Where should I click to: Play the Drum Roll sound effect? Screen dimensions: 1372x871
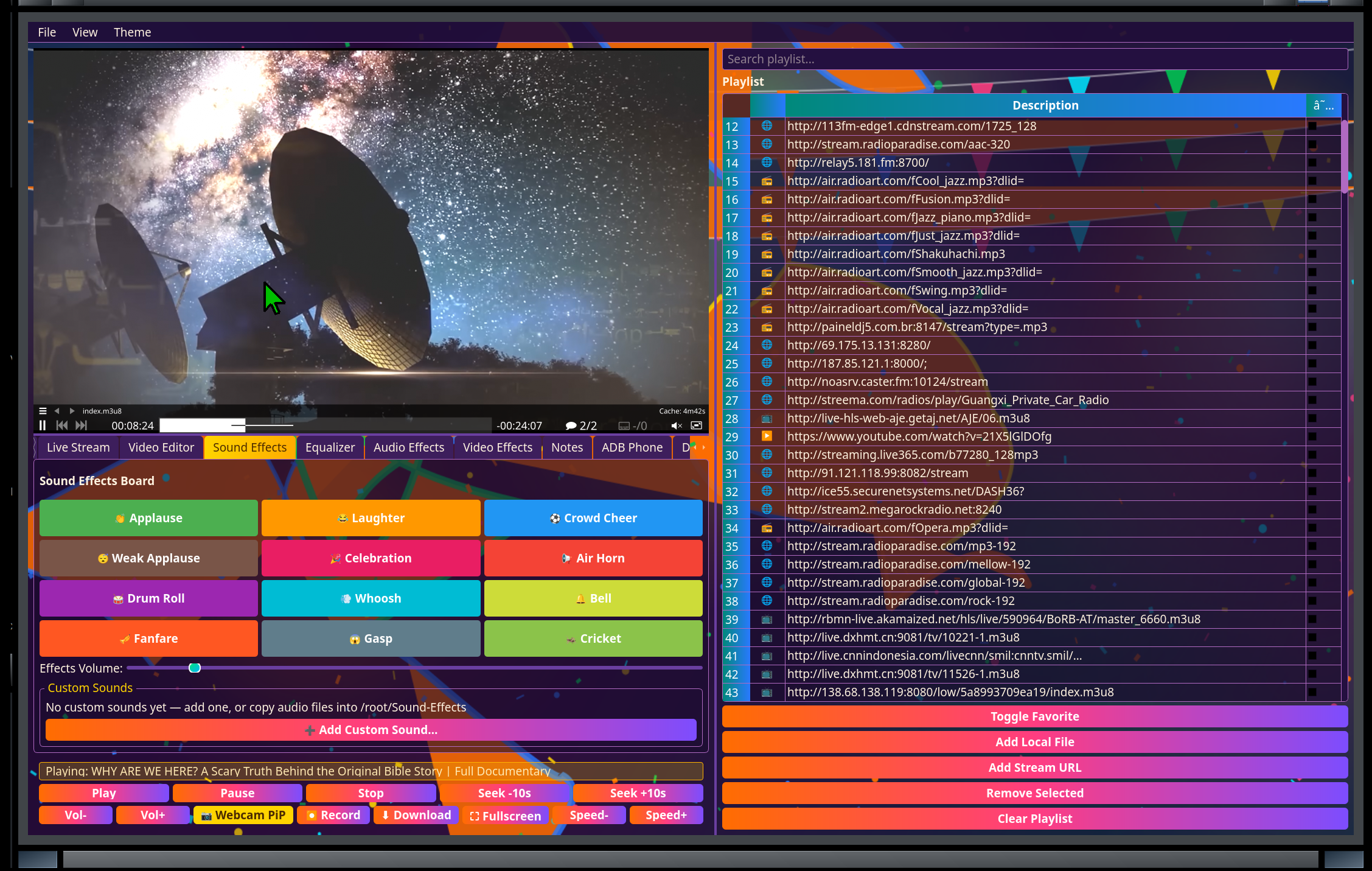[x=149, y=598]
